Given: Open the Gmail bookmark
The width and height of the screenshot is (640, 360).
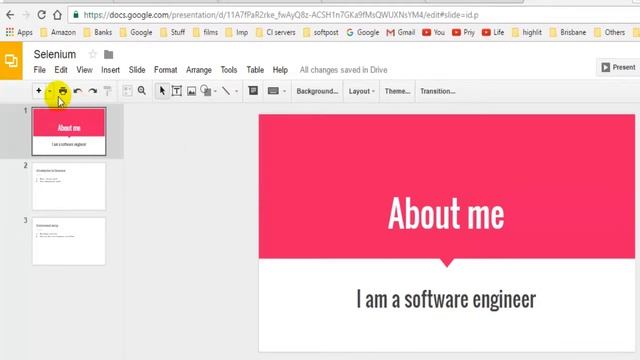Looking at the screenshot, I should point(400,32).
